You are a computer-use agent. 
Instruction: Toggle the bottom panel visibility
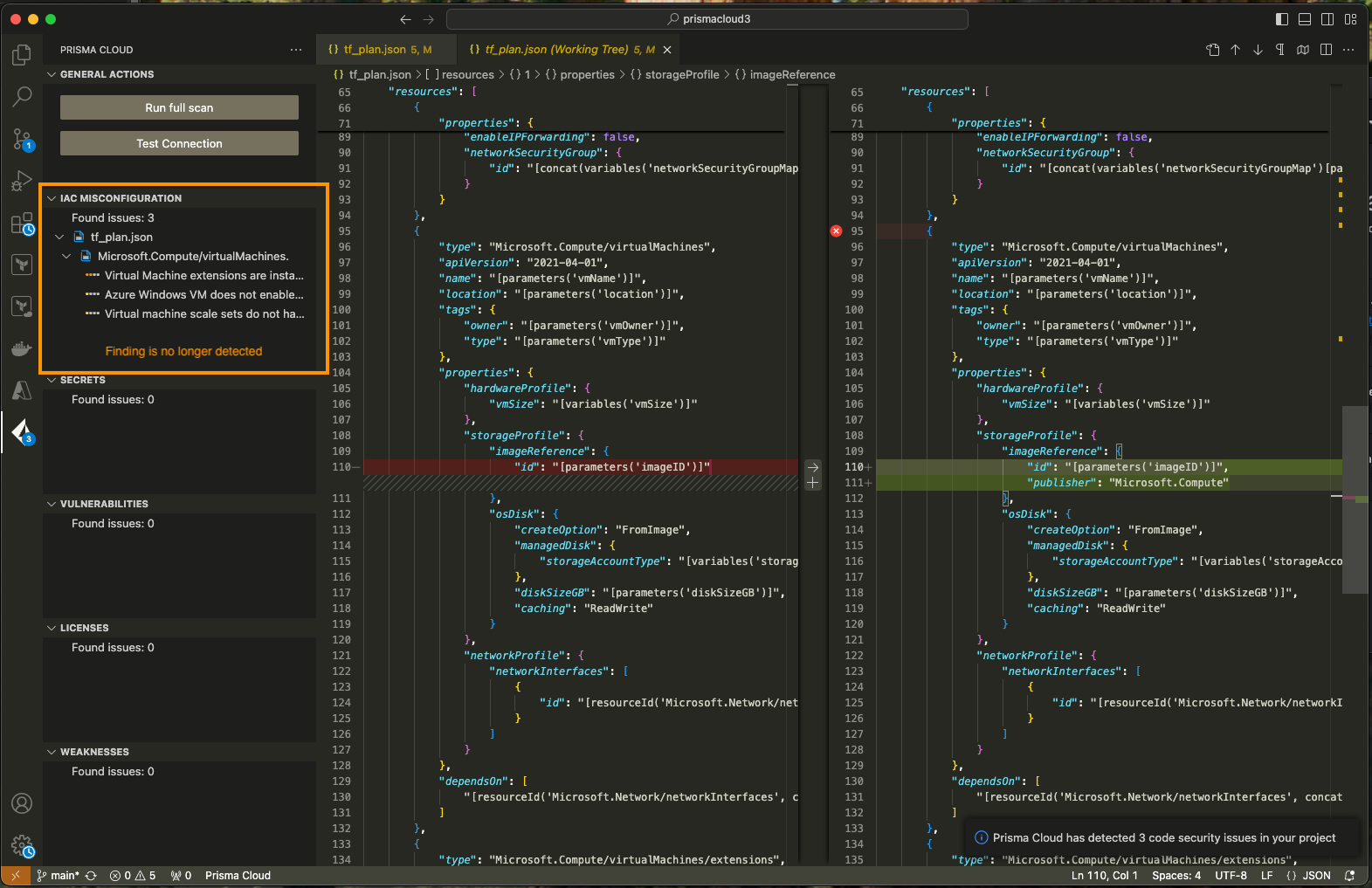tap(1305, 19)
